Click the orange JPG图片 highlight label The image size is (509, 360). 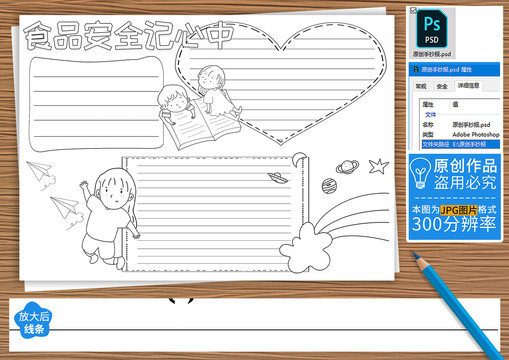point(459,210)
